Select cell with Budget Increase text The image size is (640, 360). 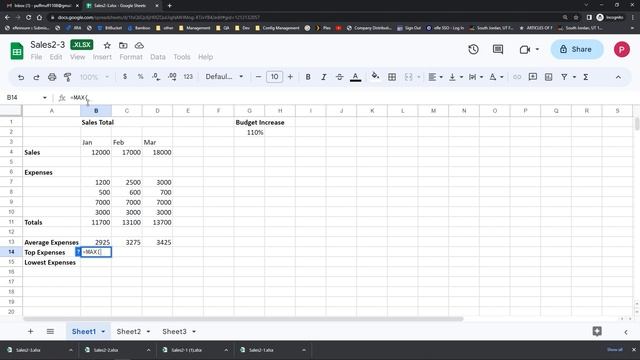coord(249,122)
